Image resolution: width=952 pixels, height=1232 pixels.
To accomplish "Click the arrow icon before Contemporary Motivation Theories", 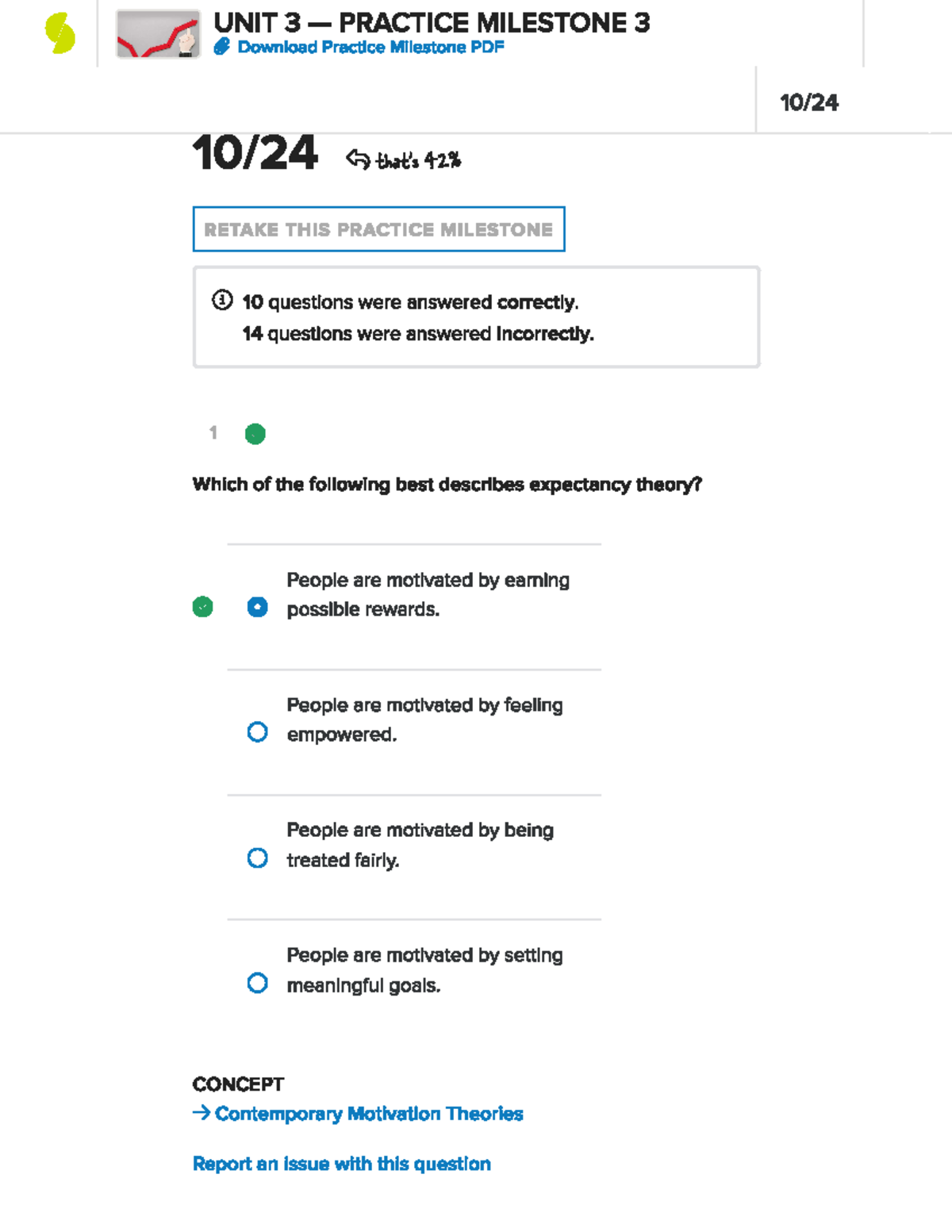I will click(x=201, y=1113).
